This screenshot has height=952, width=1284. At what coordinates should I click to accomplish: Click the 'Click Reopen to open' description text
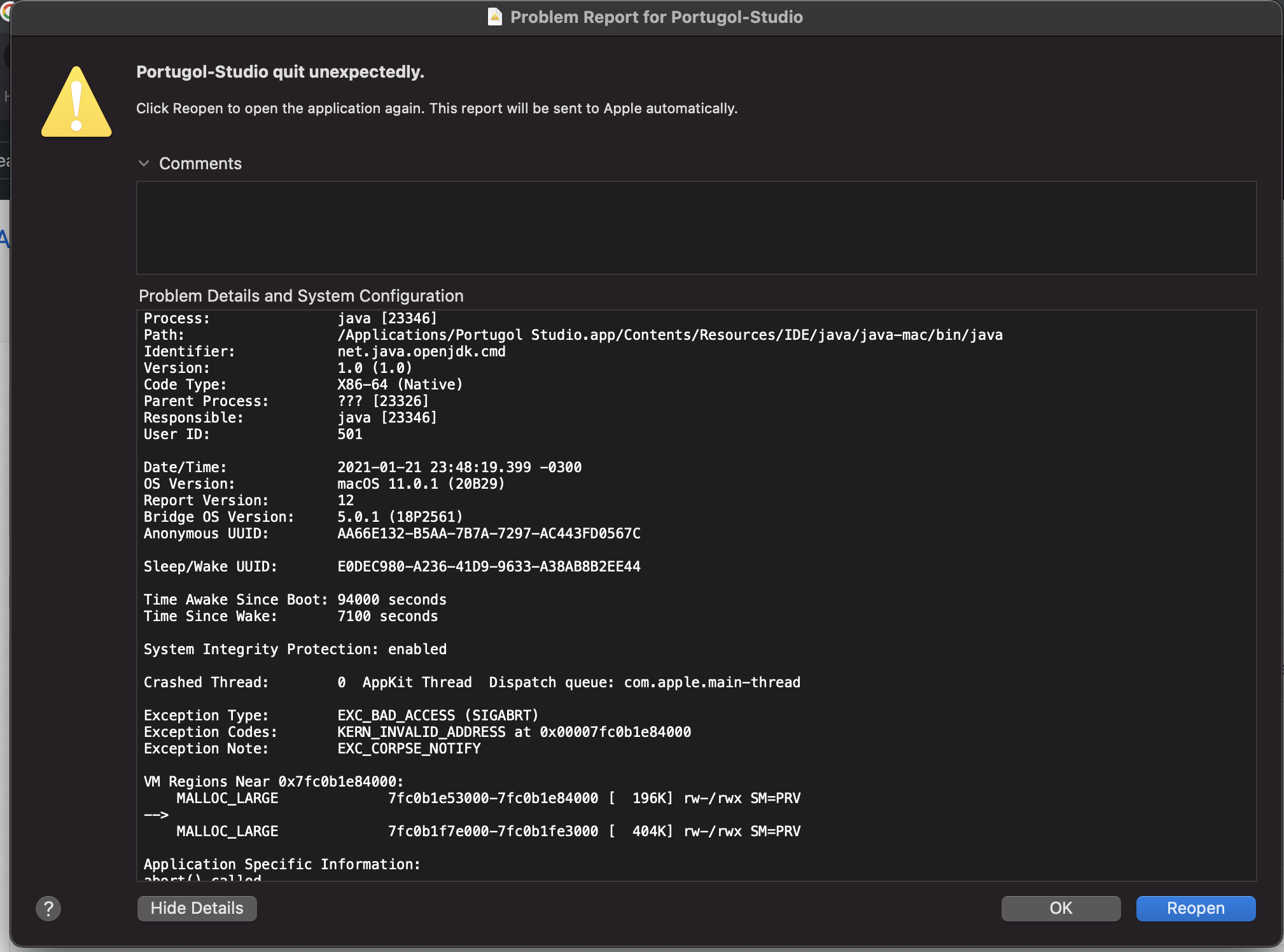tap(436, 108)
